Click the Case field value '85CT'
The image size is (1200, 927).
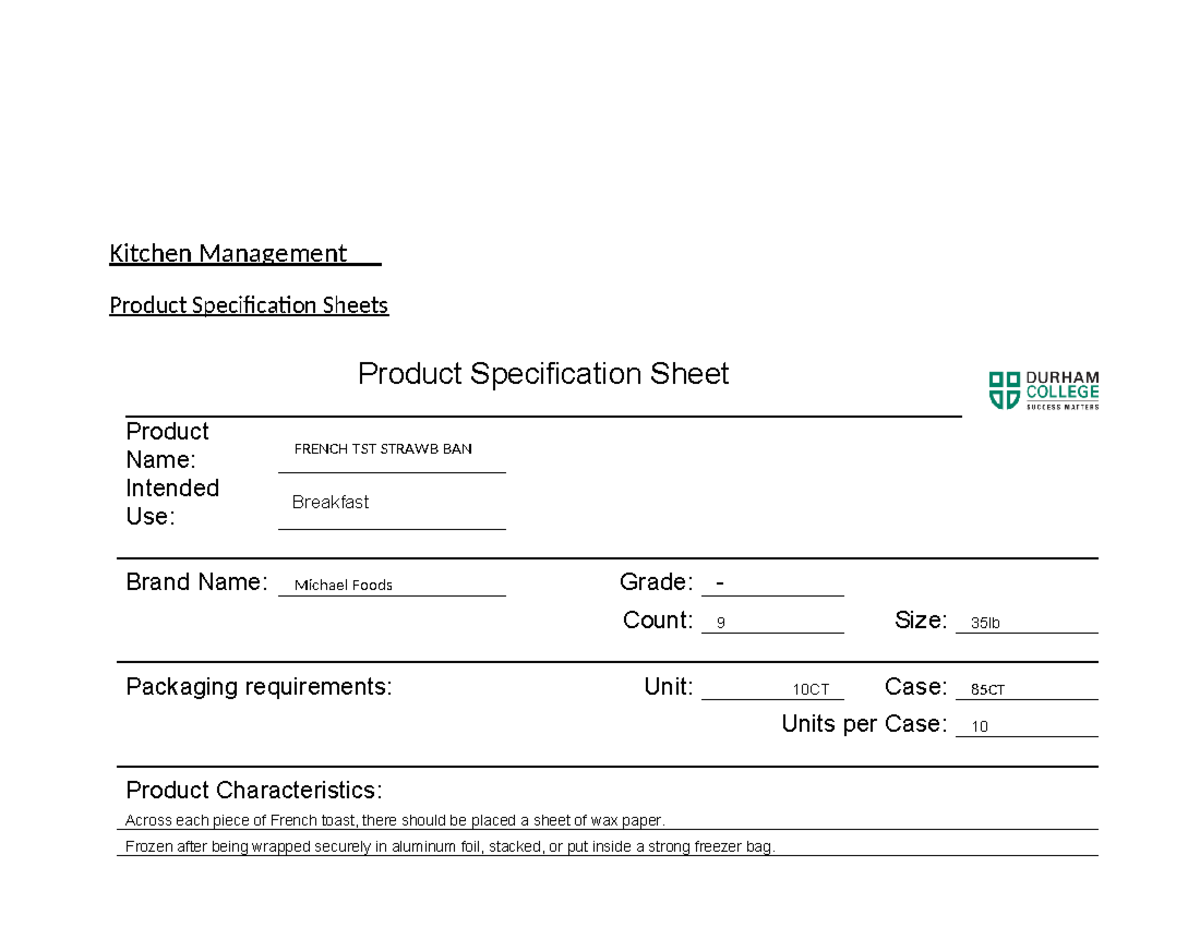[988, 690]
